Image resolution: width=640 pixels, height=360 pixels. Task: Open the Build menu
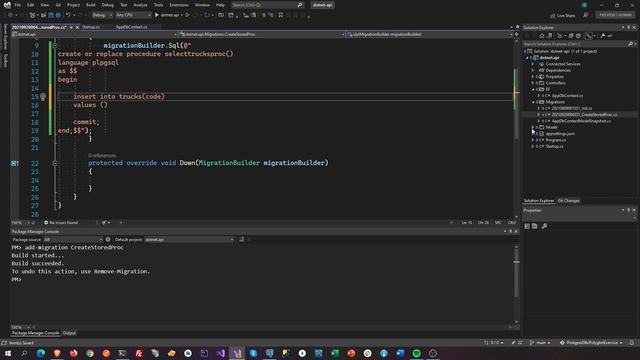point(91,5)
